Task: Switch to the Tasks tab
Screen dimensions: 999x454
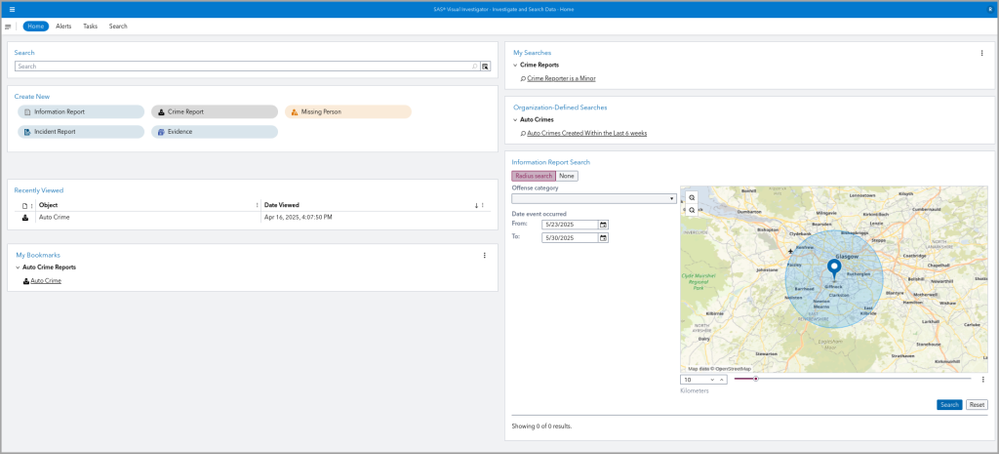Action: tap(90, 26)
